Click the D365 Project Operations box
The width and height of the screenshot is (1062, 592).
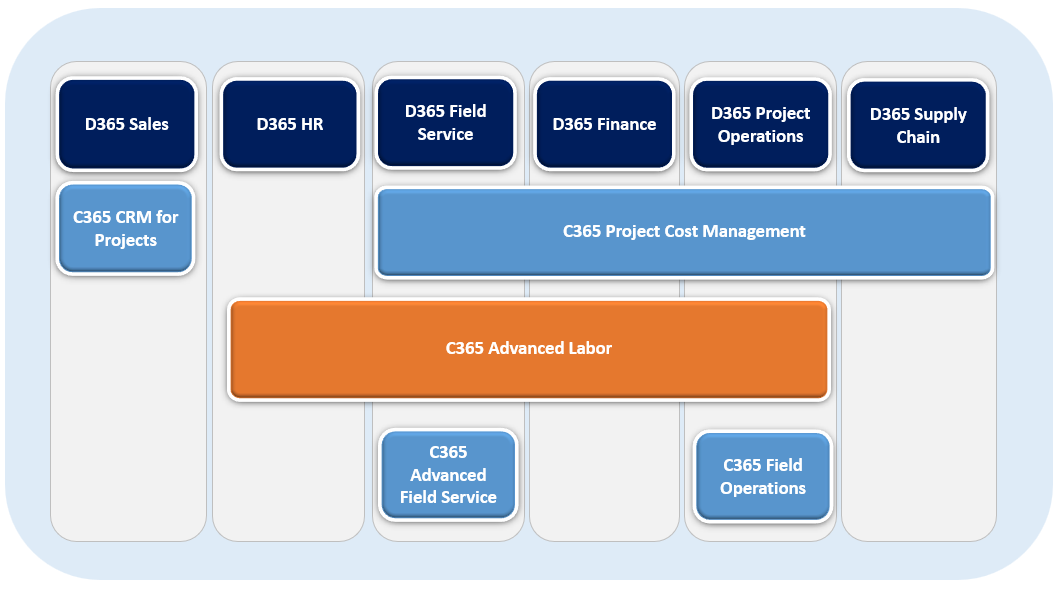click(x=760, y=125)
